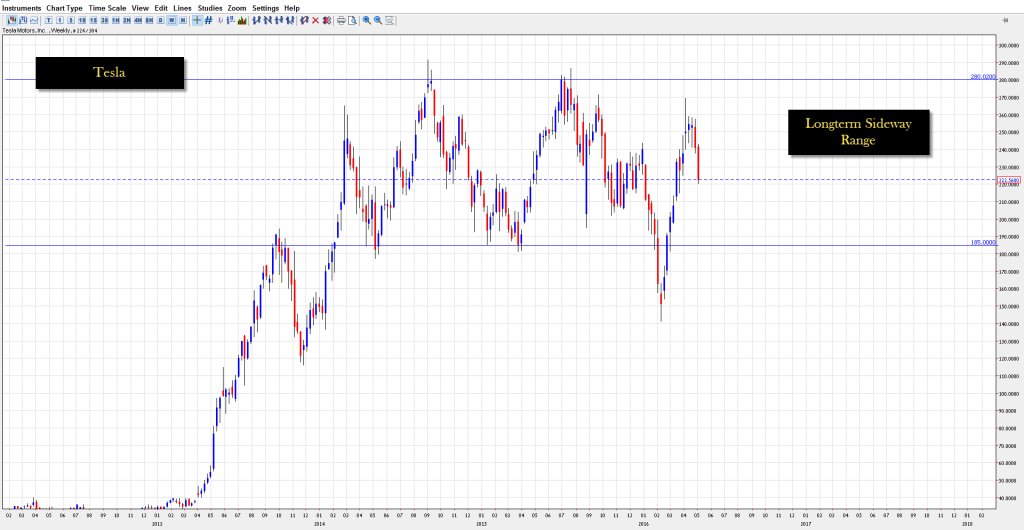Click the price scale ruler icon
Viewport: 1024px width, 530px height.
230,20
